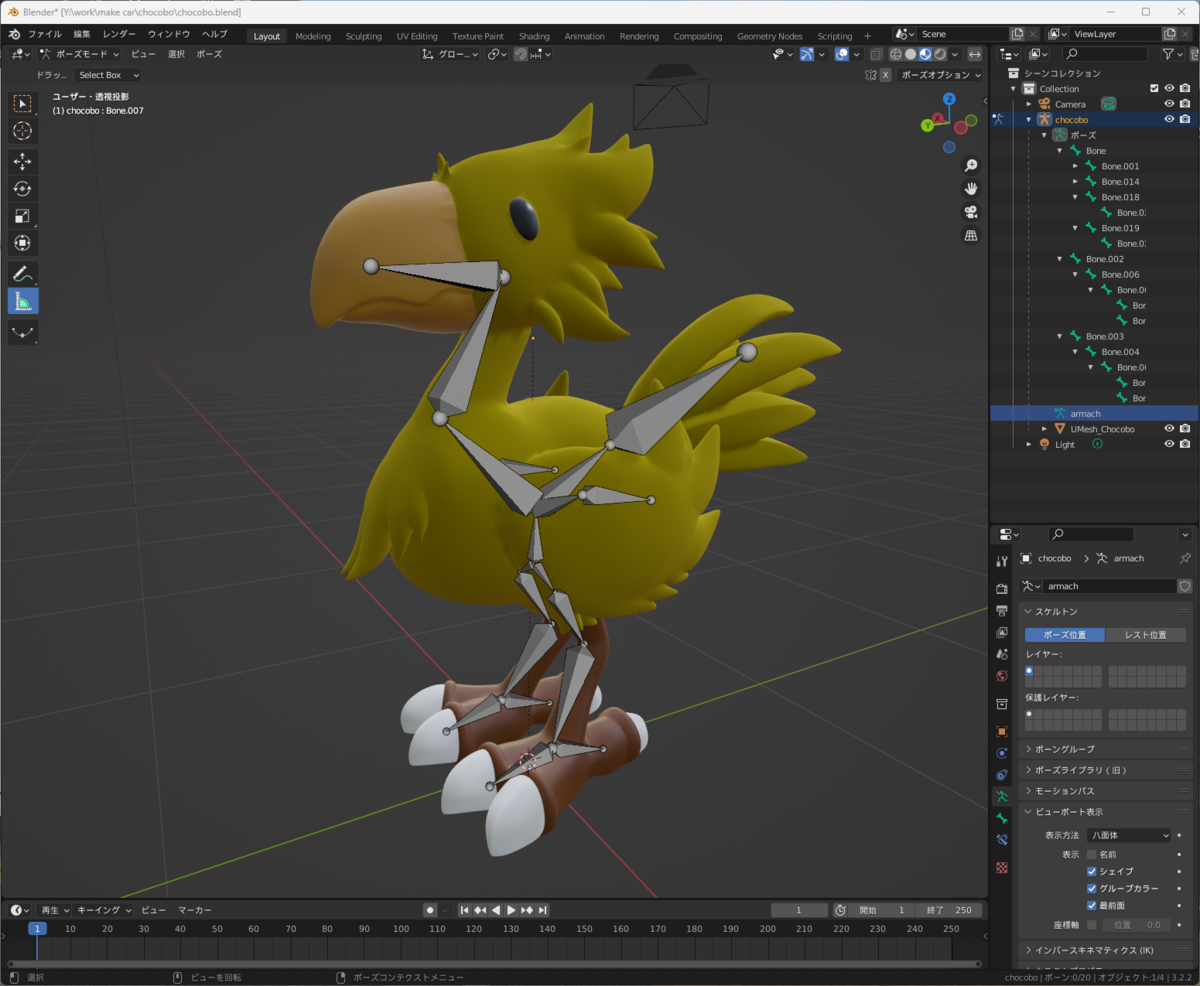Click the pan hand viewport icon

tap(970, 188)
